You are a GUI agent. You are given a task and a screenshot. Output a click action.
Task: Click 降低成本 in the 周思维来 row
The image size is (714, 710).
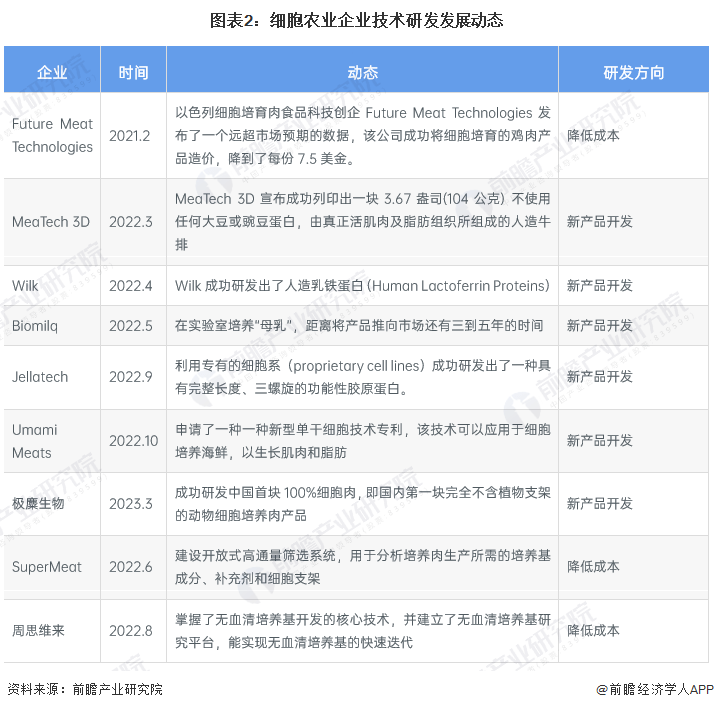(593, 631)
